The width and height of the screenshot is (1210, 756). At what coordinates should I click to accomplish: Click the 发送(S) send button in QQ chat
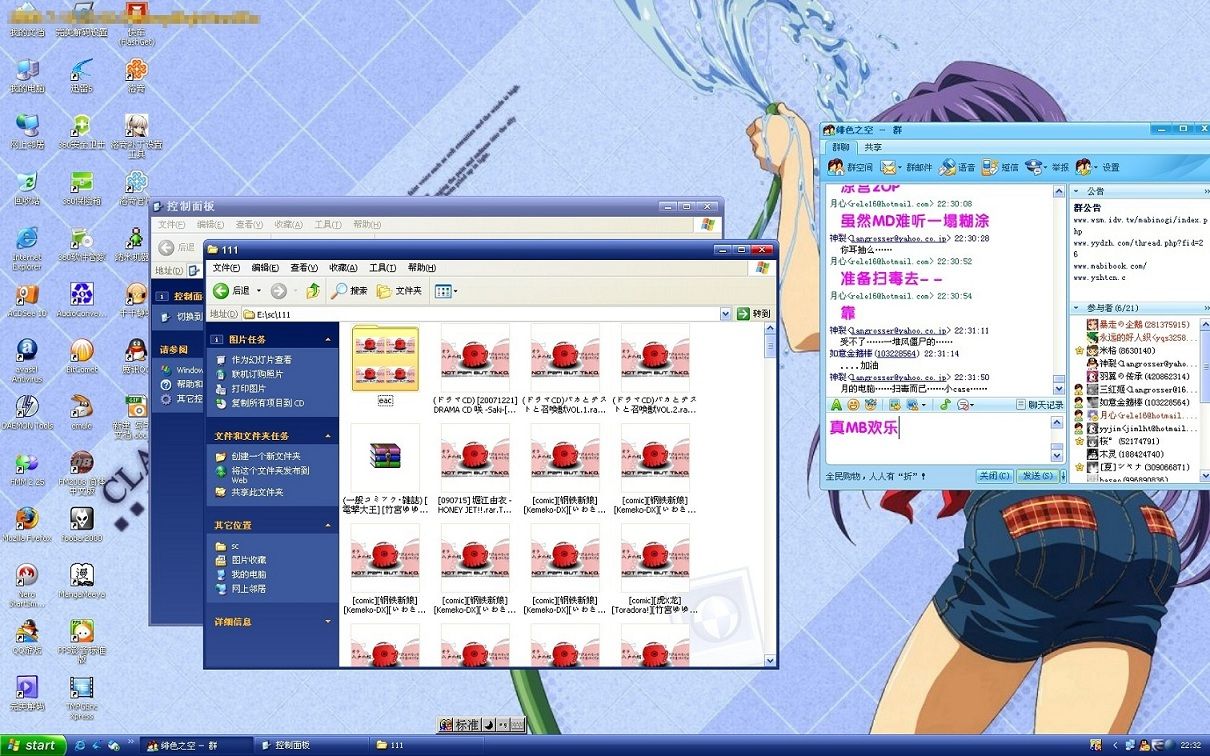1037,476
